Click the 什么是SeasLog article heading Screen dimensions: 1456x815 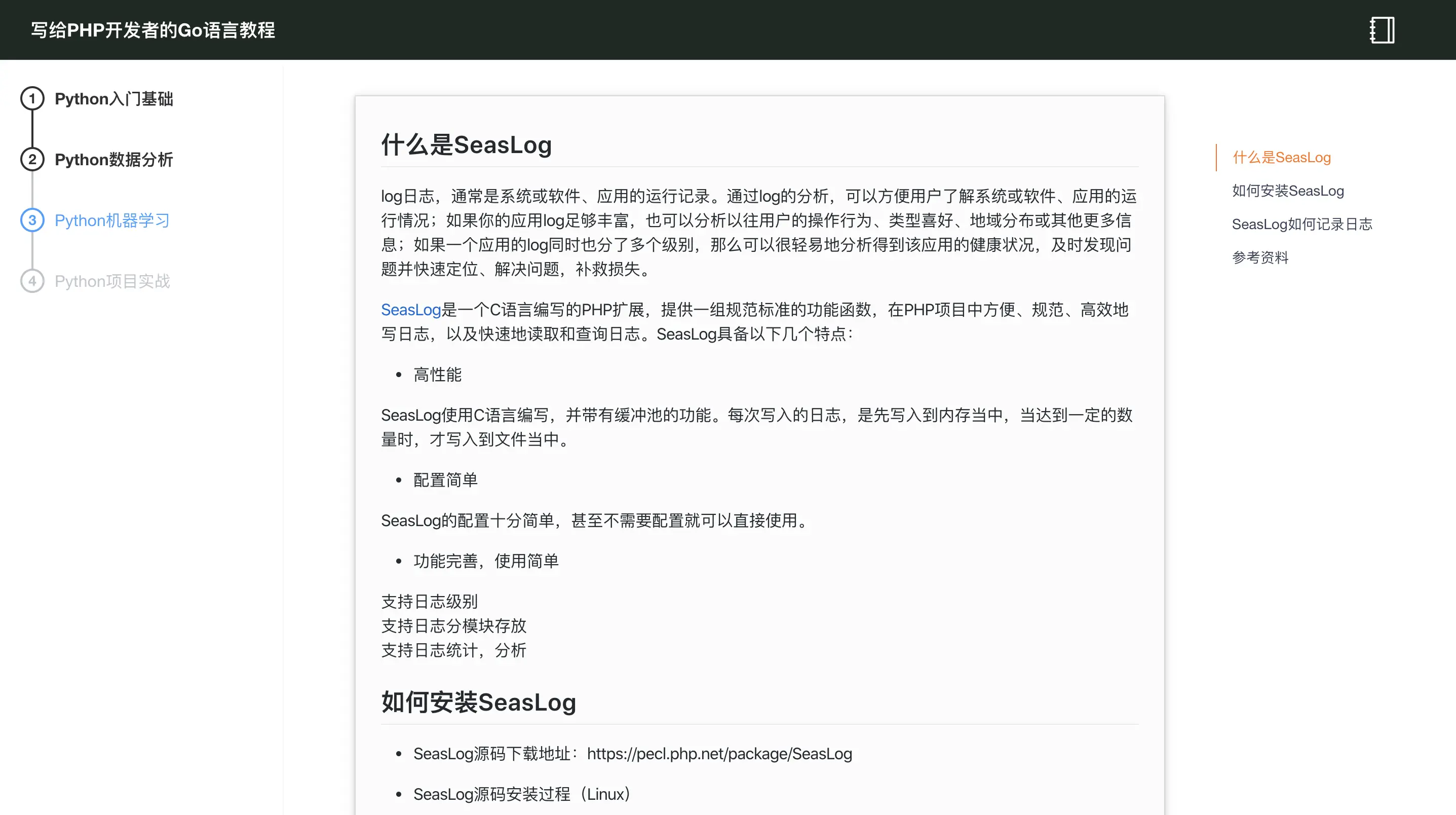466,145
